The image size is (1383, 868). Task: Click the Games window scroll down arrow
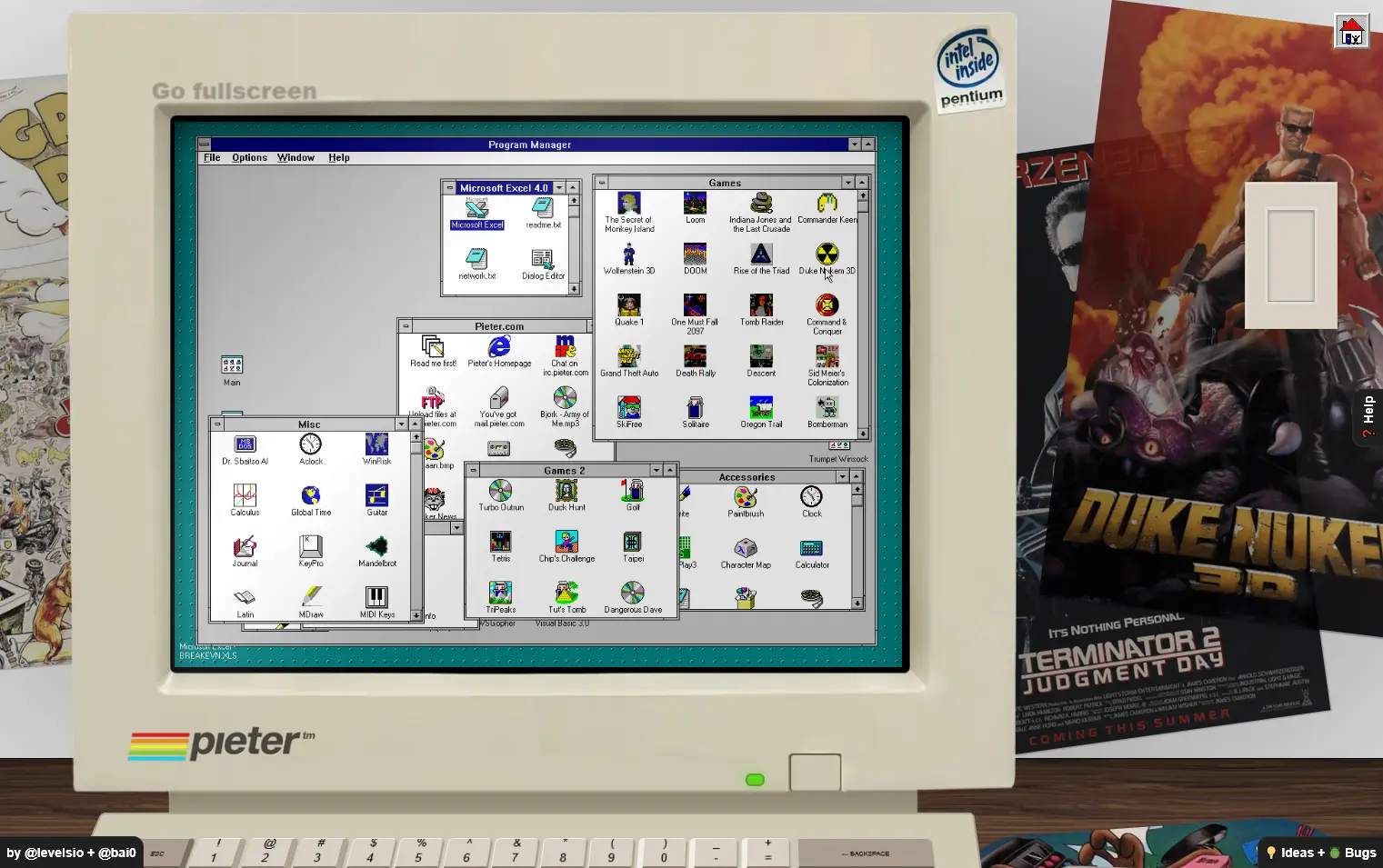pos(863,434)
